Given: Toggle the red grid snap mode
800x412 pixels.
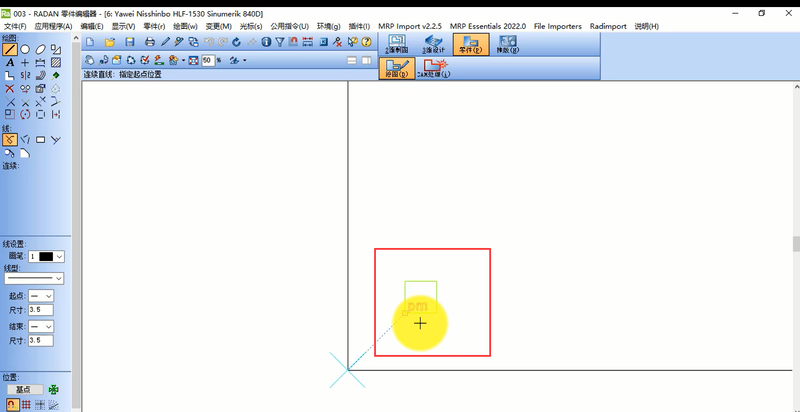Looking at the screenshot, I should pyautogui.click(x=26, y=405).
